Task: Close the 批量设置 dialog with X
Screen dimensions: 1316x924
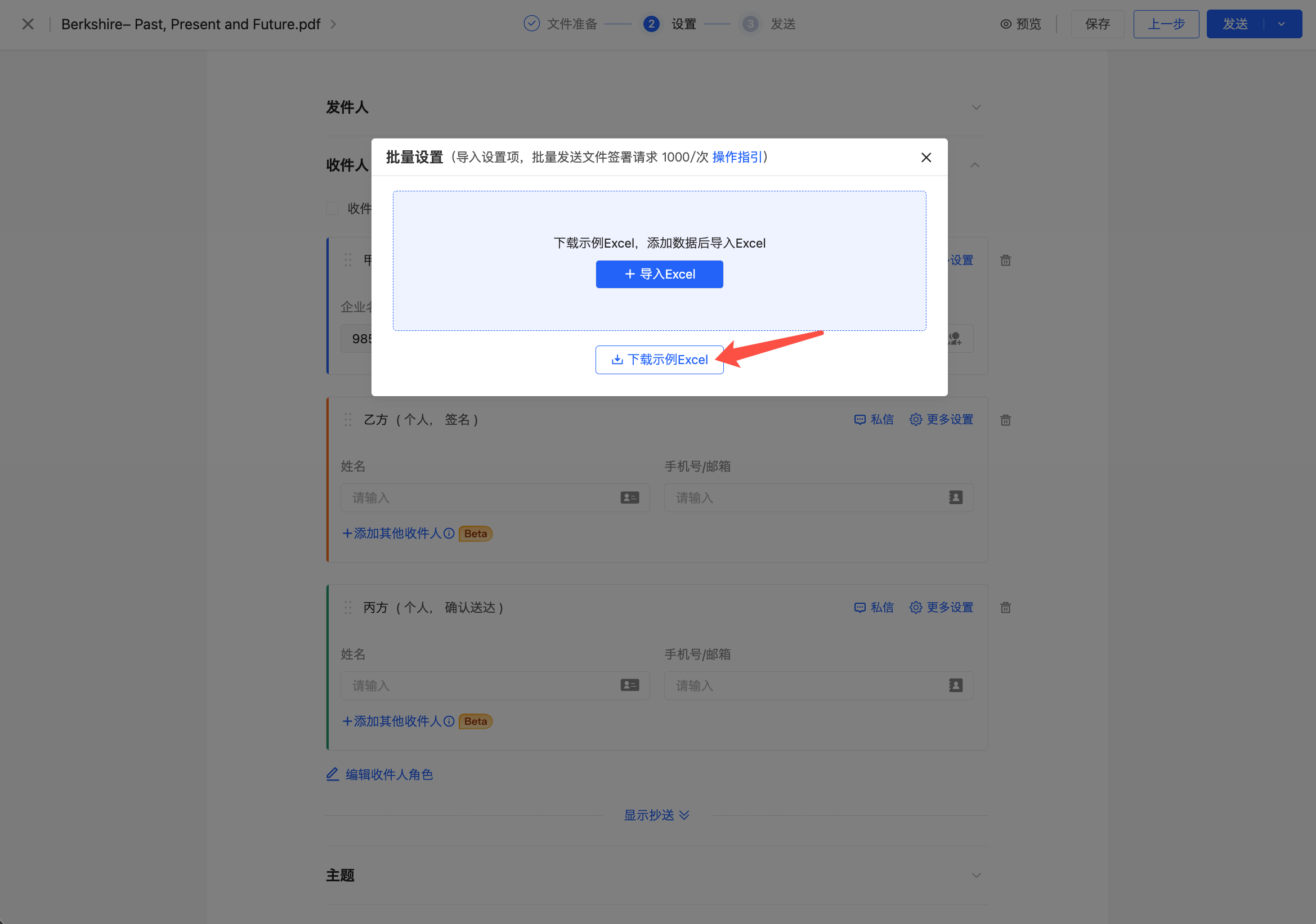Action: 926,158
